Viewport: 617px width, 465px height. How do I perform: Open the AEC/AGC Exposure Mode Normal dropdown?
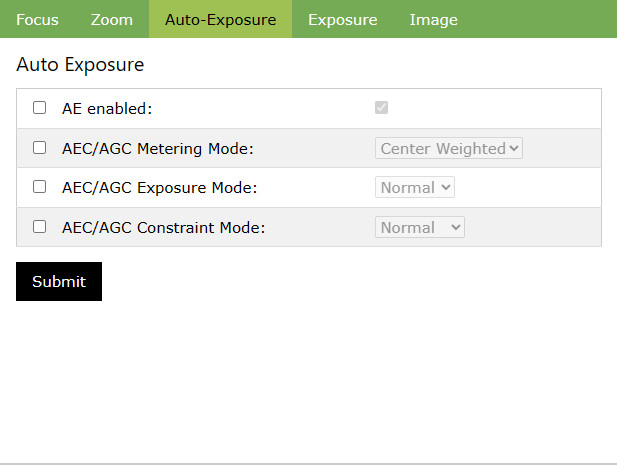pos(415,187)
